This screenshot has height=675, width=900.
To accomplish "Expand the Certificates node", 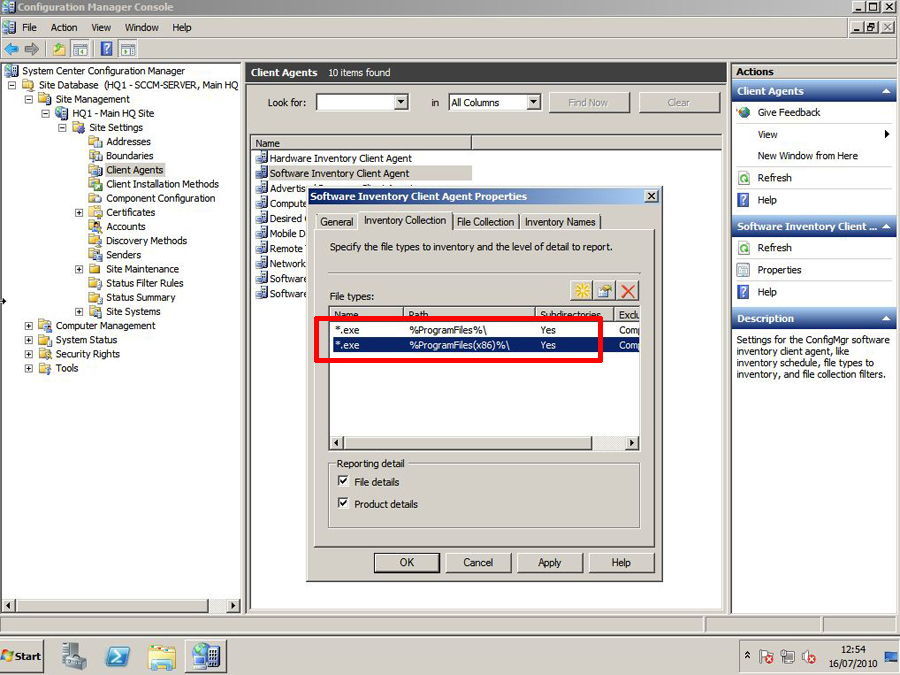I will [79, 212].
